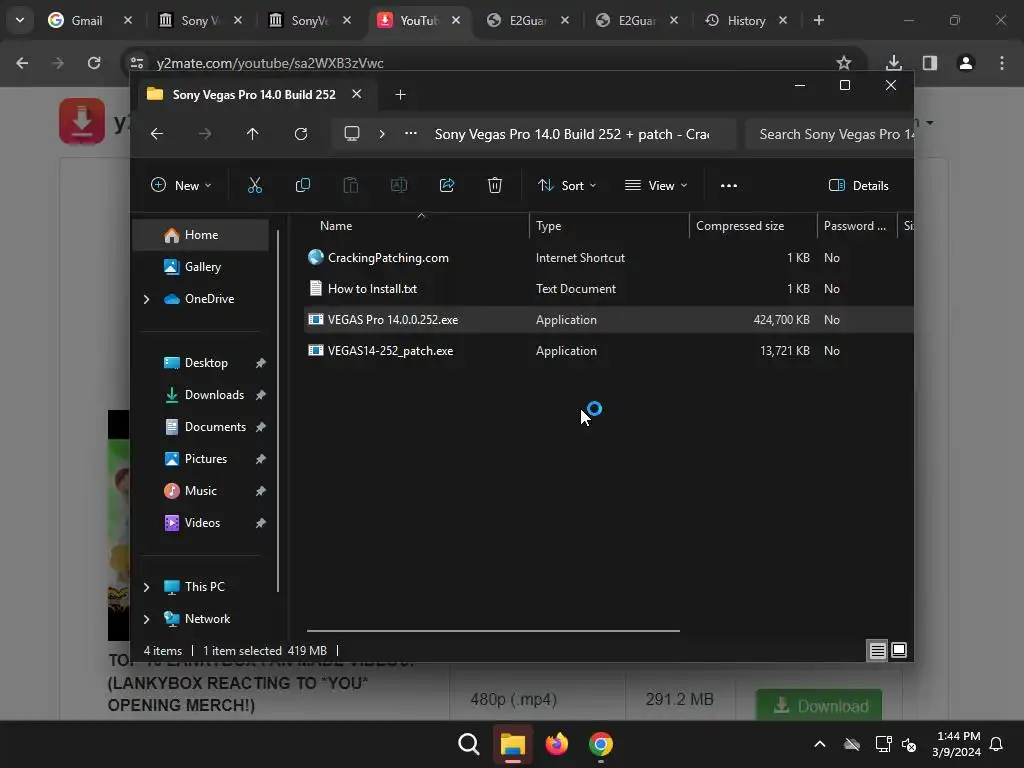Open the New dropdown menu
This screenshot has height=768, width=1024.
(x=181, y=185)
